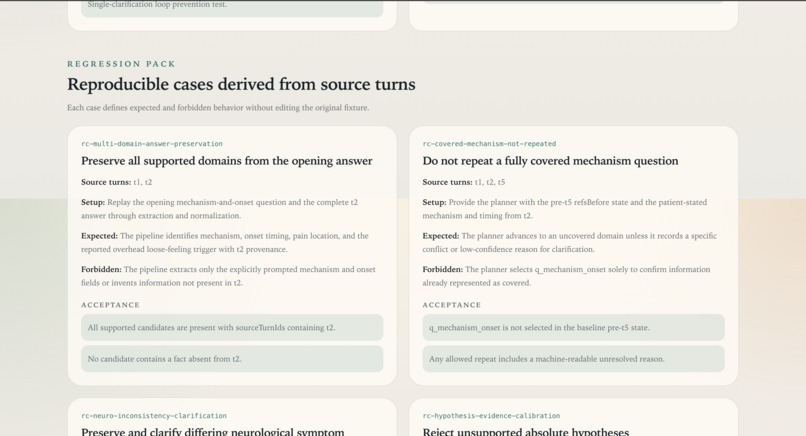Click Forbidden text 'The pipeline extracts only the explicitly prompted'
This screenshot has height=436, width=806.
tap(228, 276)
